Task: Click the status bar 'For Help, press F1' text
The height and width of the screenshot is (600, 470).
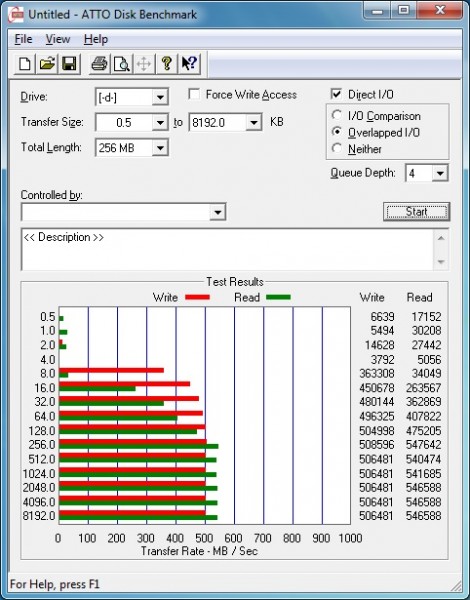Action: (54, 584)
